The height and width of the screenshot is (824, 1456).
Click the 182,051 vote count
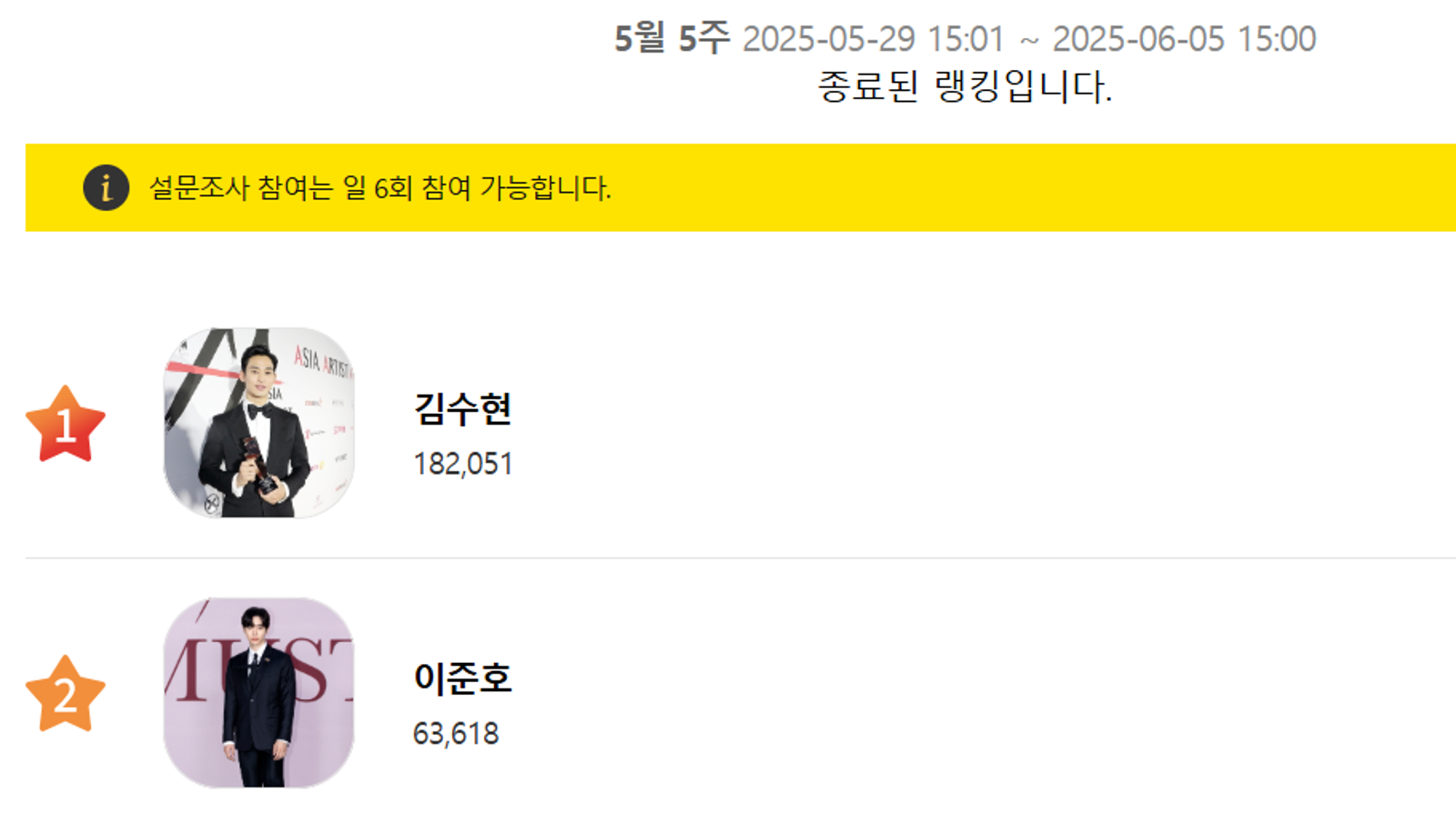pos(462,464)
